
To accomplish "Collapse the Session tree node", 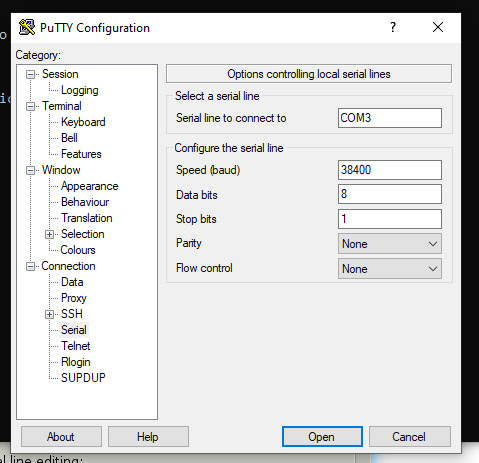I will (x=30, y=74).
